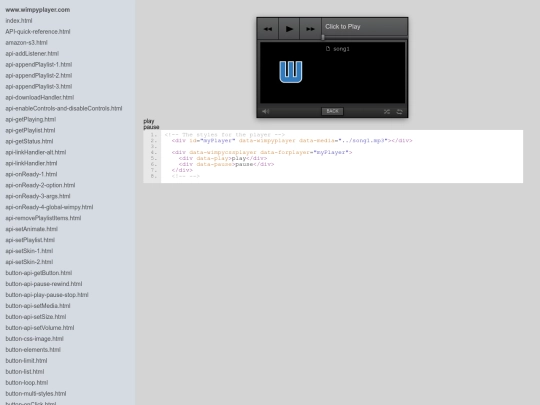Viewport: 540px width, 405px height.
Task: Open the amazon-s3.html page link
Action: pyautogui.click(x=27, y=43)
